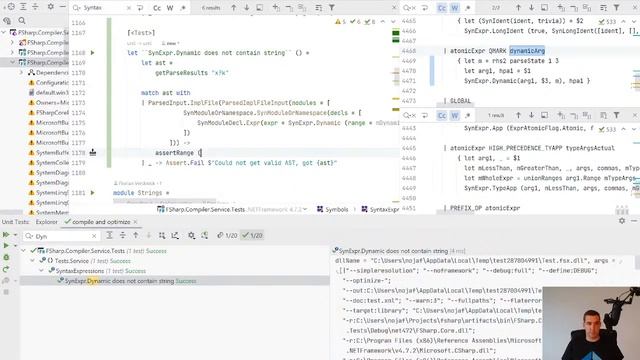Go to previous occurrence in left editor find bar
Viewport: 640px width, 360px height.
(x=233, y=7)
